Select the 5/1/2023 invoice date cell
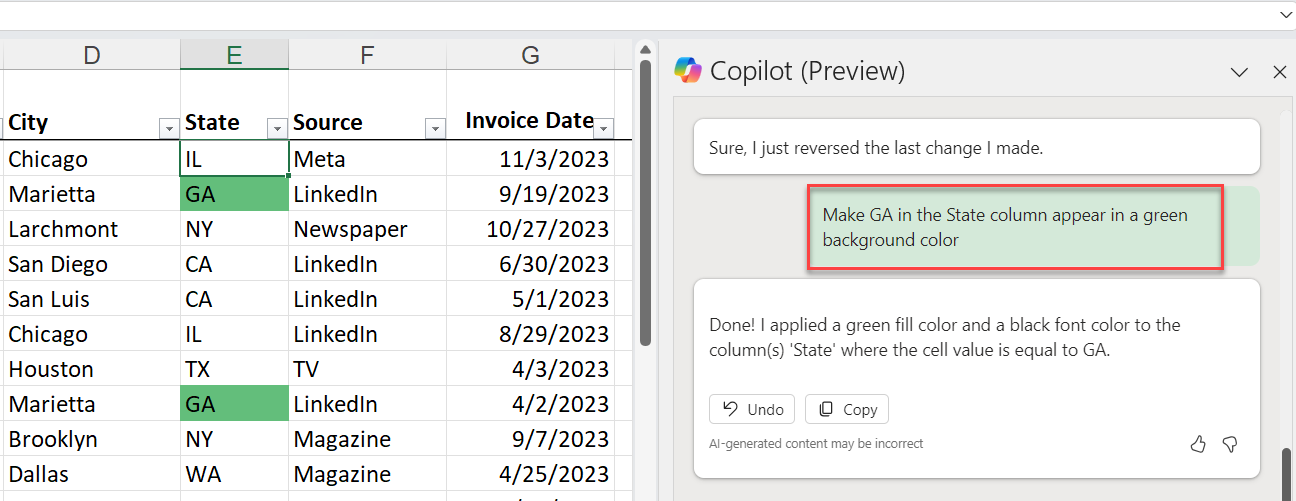The width and height of the screenshot is (1296, 501). [x=530, y=299]
